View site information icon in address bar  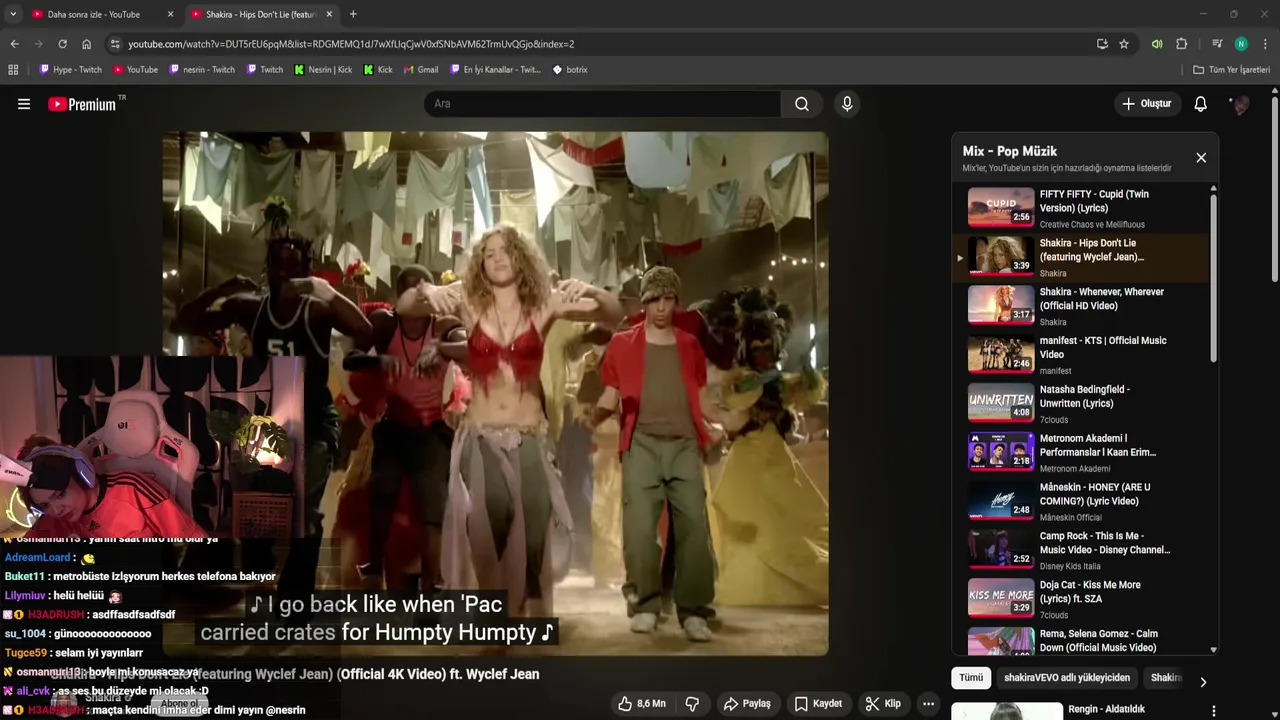coord(115,44)
